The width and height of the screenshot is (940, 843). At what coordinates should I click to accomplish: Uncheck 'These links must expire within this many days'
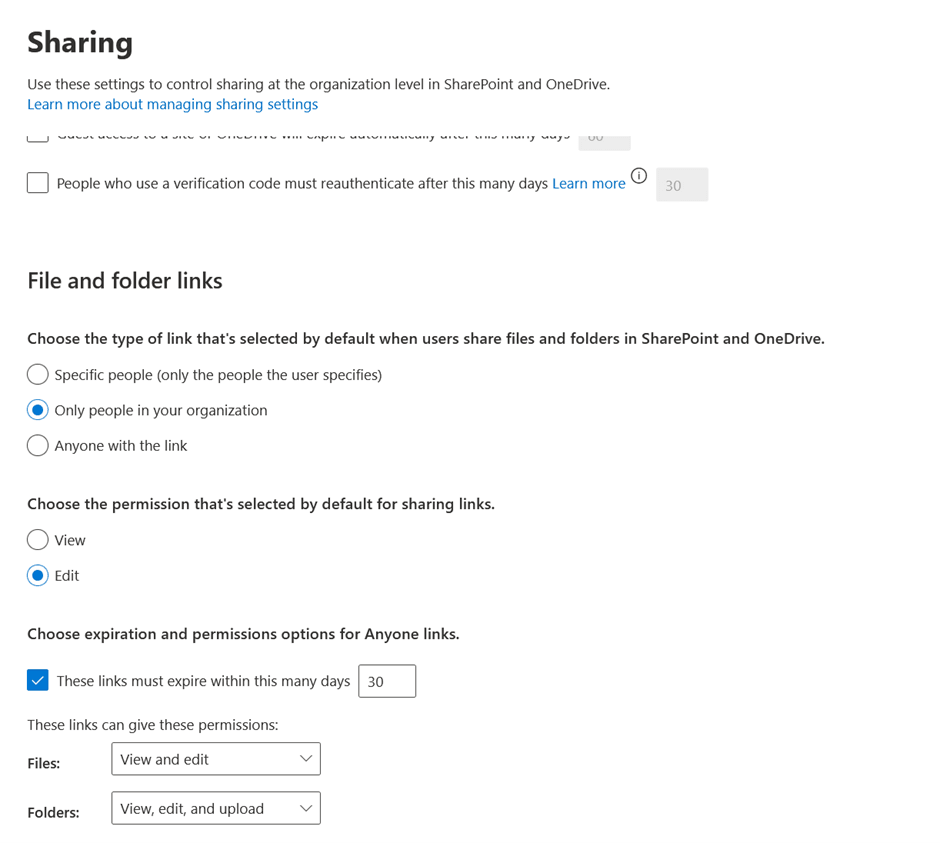(38, 680)
